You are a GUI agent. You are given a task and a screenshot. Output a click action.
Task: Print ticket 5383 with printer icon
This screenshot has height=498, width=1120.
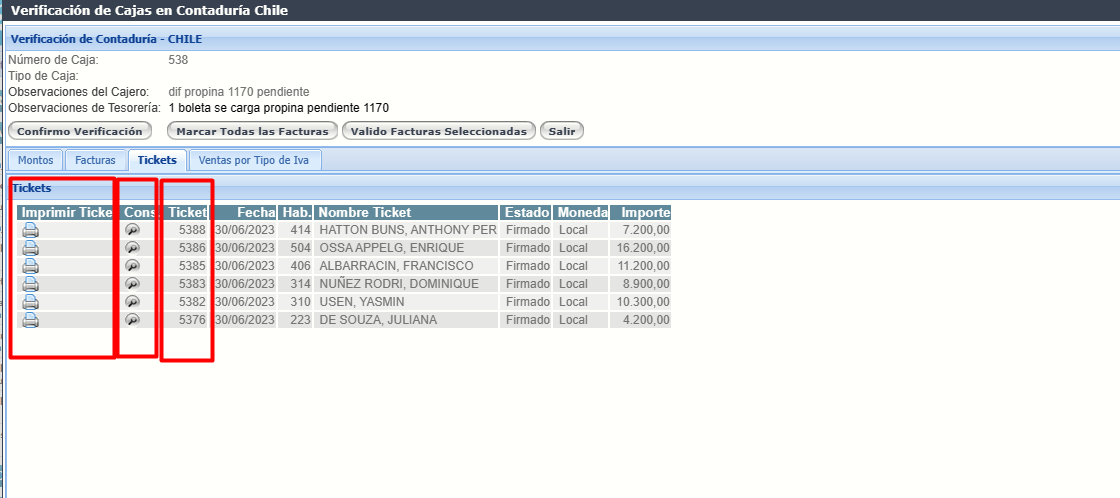pyautogui.click(x=30, y=284)
